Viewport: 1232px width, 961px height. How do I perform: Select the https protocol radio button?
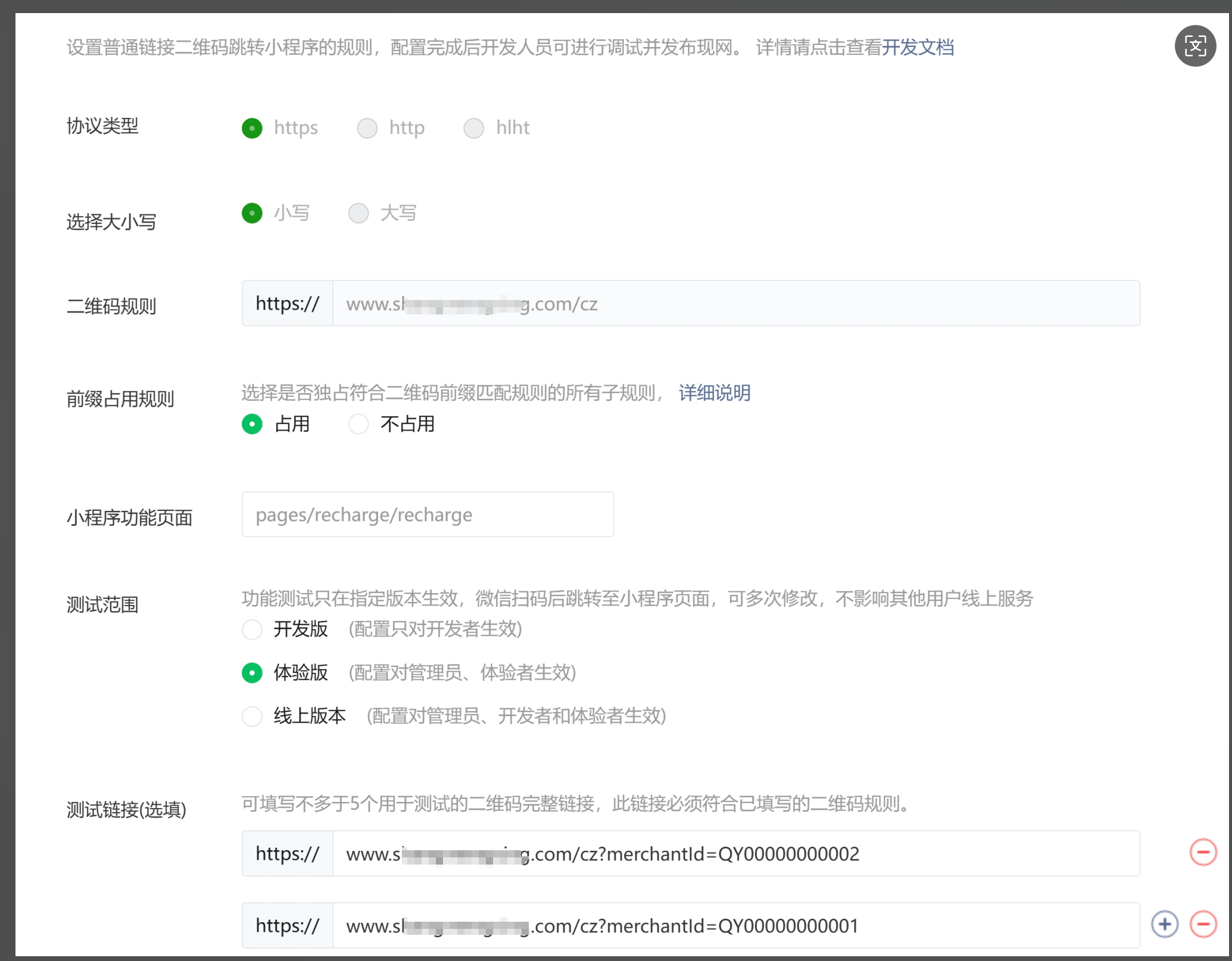click(252, 128)
